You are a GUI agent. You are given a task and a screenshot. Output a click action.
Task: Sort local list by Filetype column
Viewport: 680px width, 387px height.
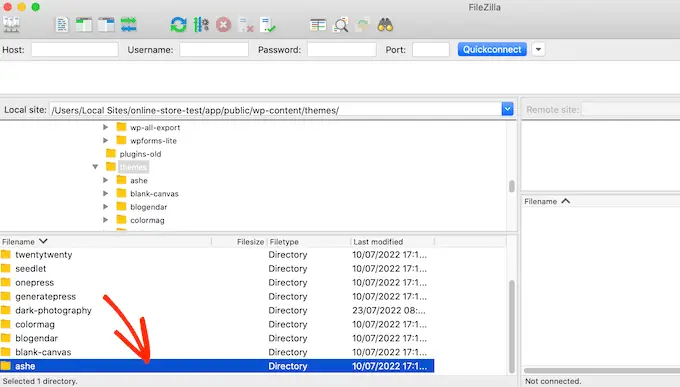(x=309, y=242)
